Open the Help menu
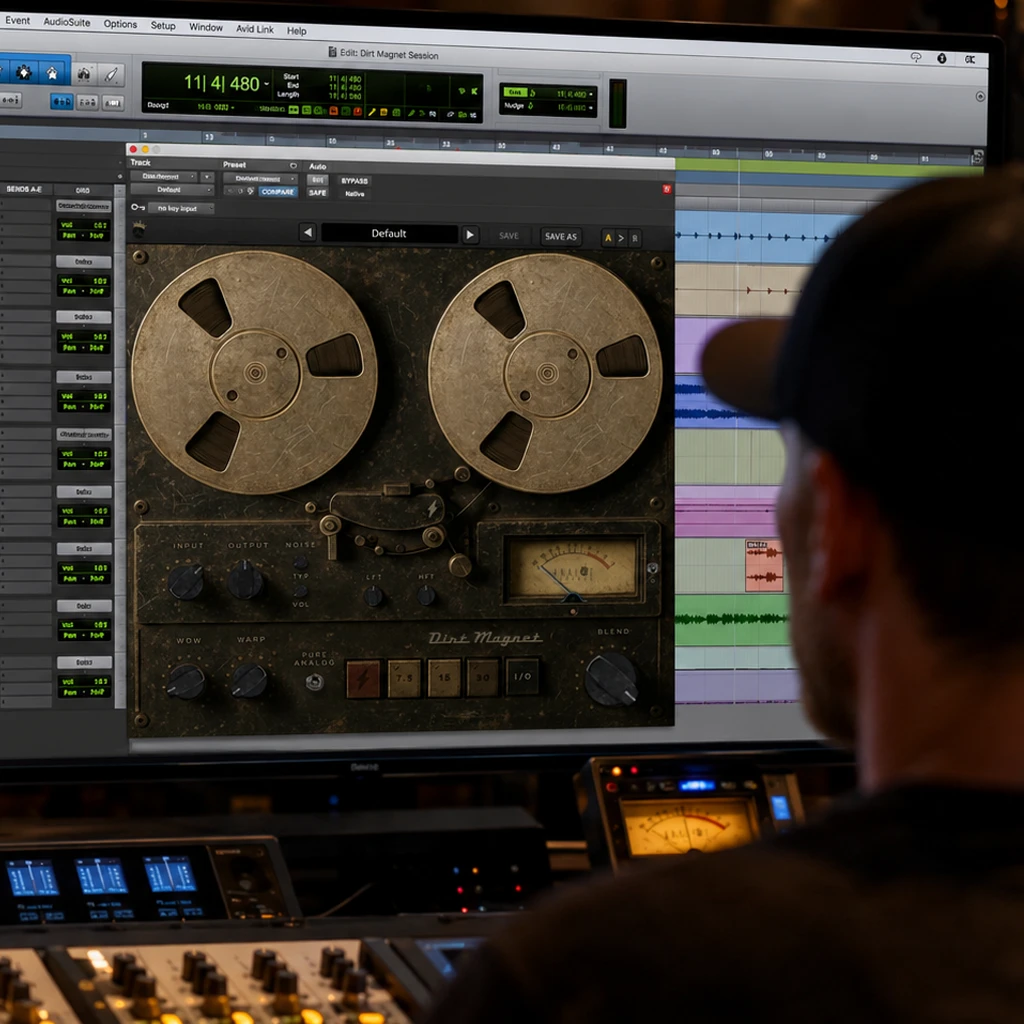1024x1024 pixels. pos(296,31)
